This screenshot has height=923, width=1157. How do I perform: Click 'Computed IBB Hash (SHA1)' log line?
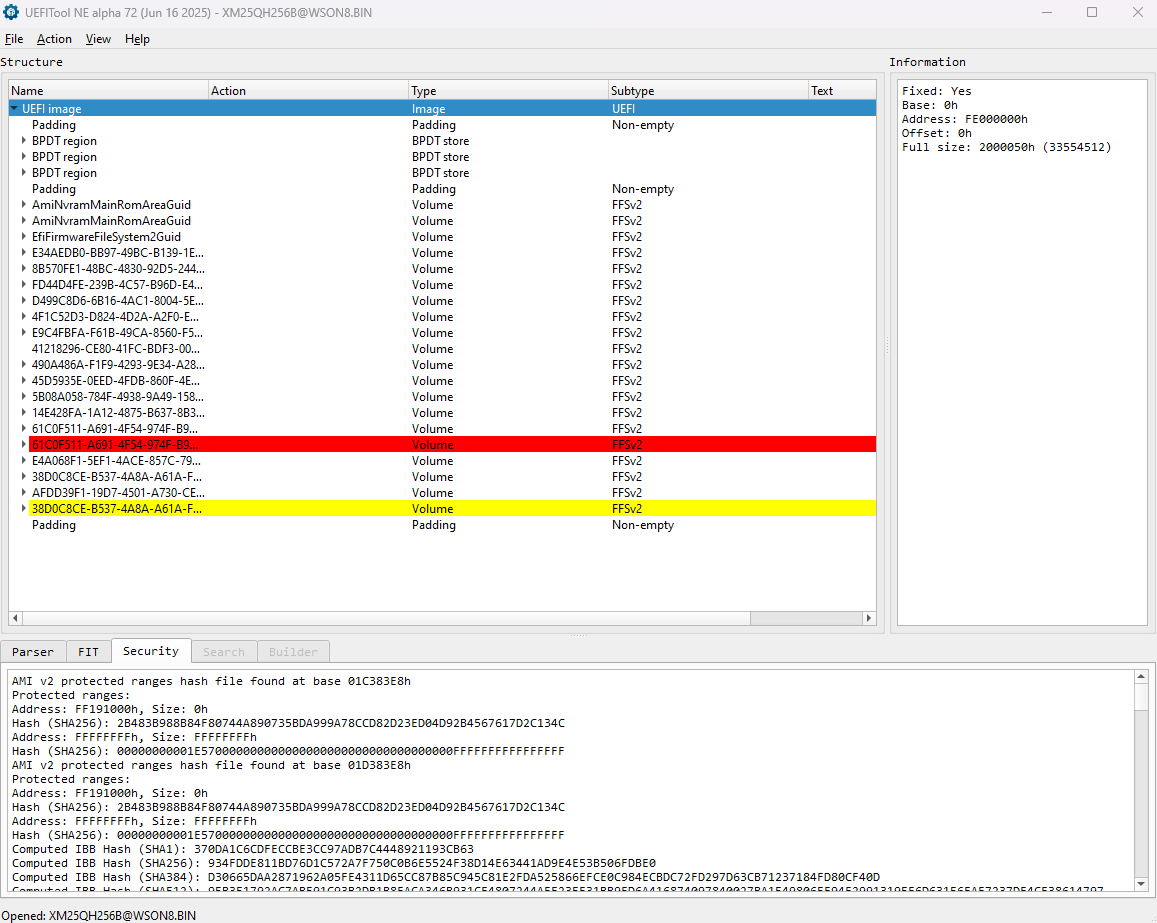point(243,849)
